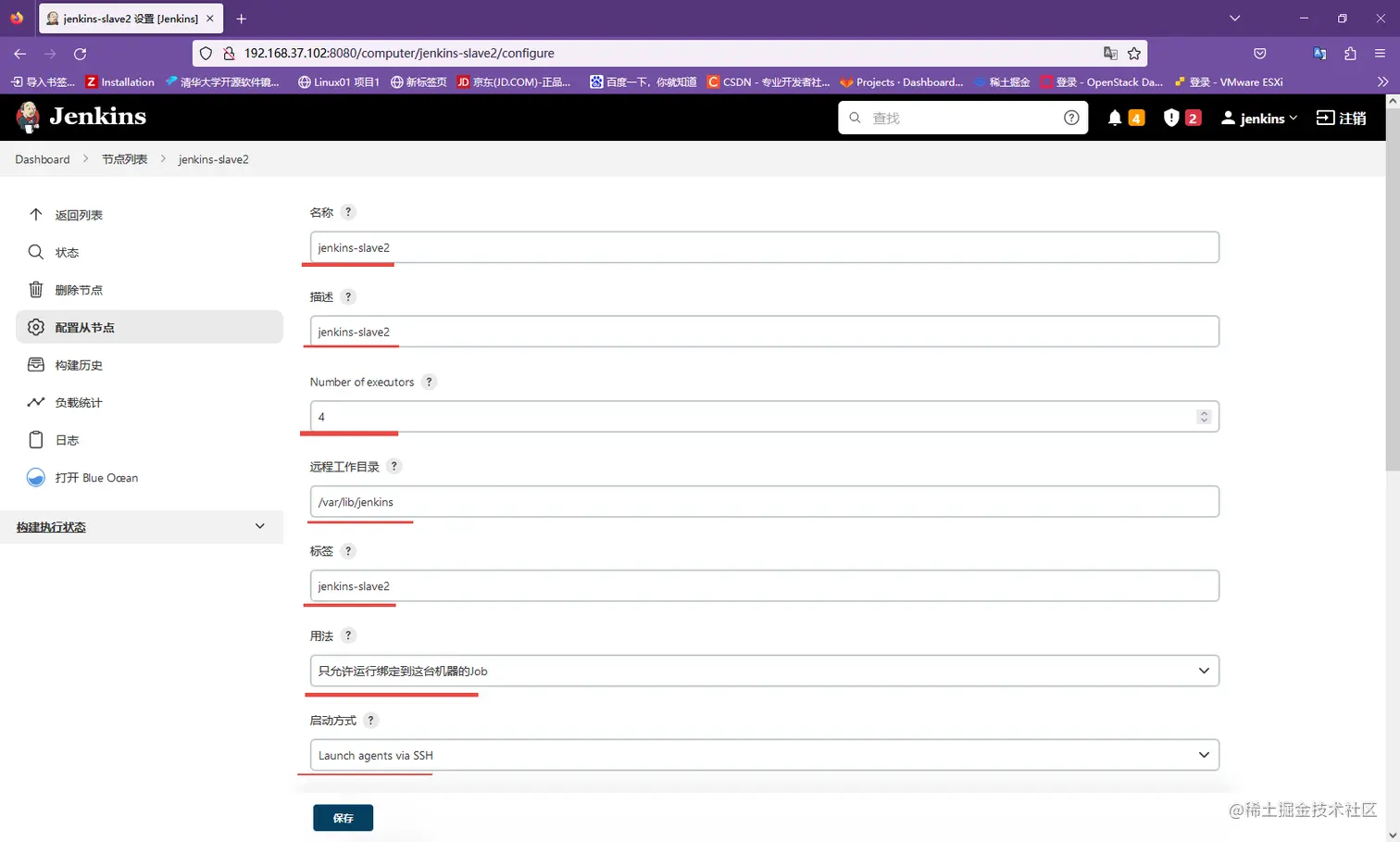Screen dimensions: 1400x842
Task: Adjust the Number of executors stepper arrows
Action: tap(1204, 417)
